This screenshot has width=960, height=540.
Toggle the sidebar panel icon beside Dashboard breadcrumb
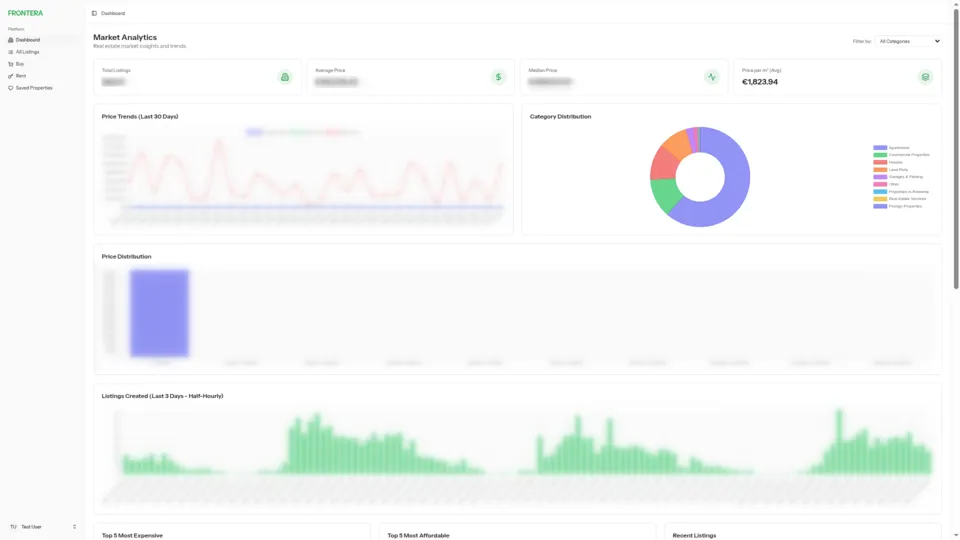94,13
